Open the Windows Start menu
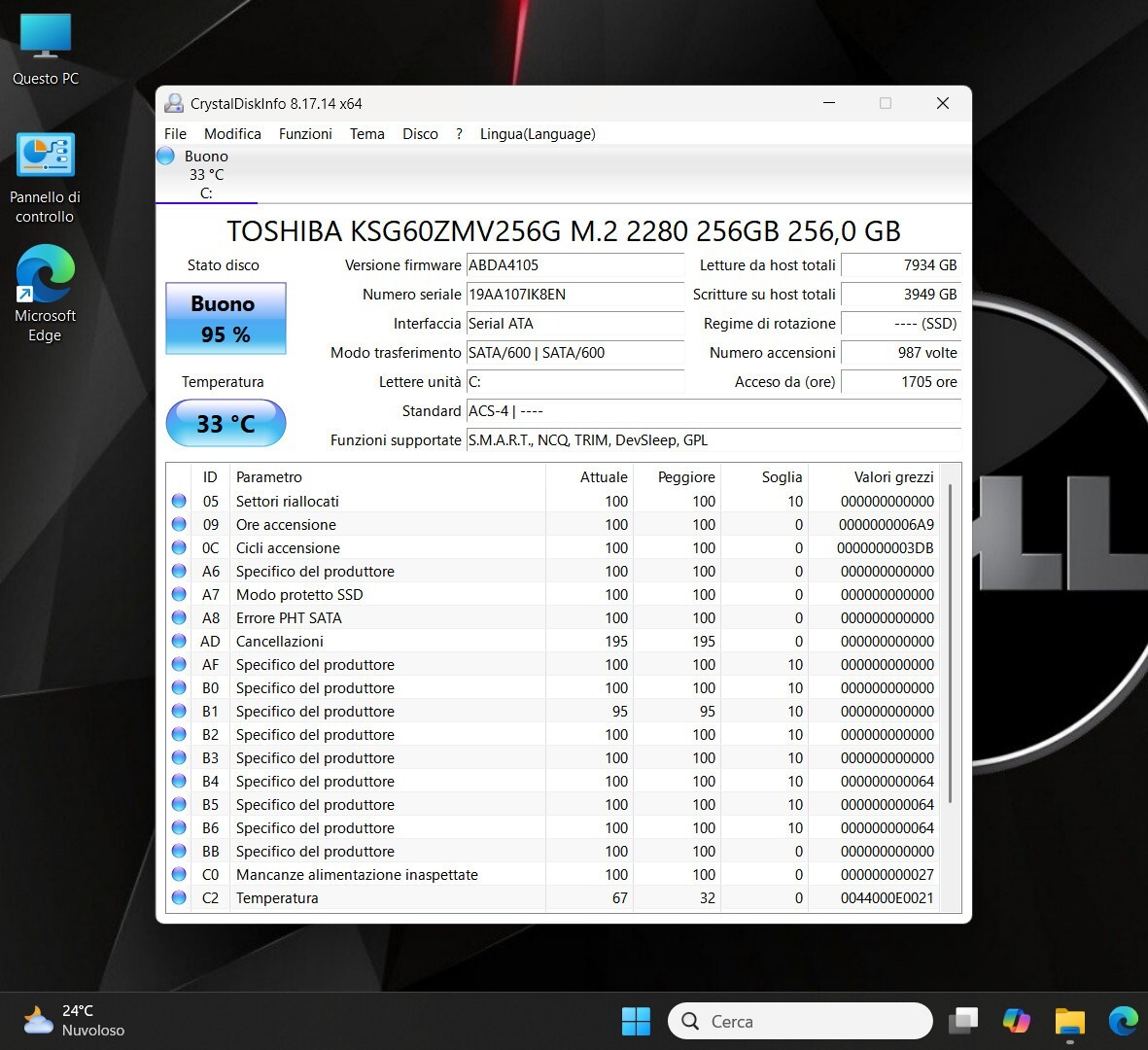1148x1050 pixels. point(636,1021)
